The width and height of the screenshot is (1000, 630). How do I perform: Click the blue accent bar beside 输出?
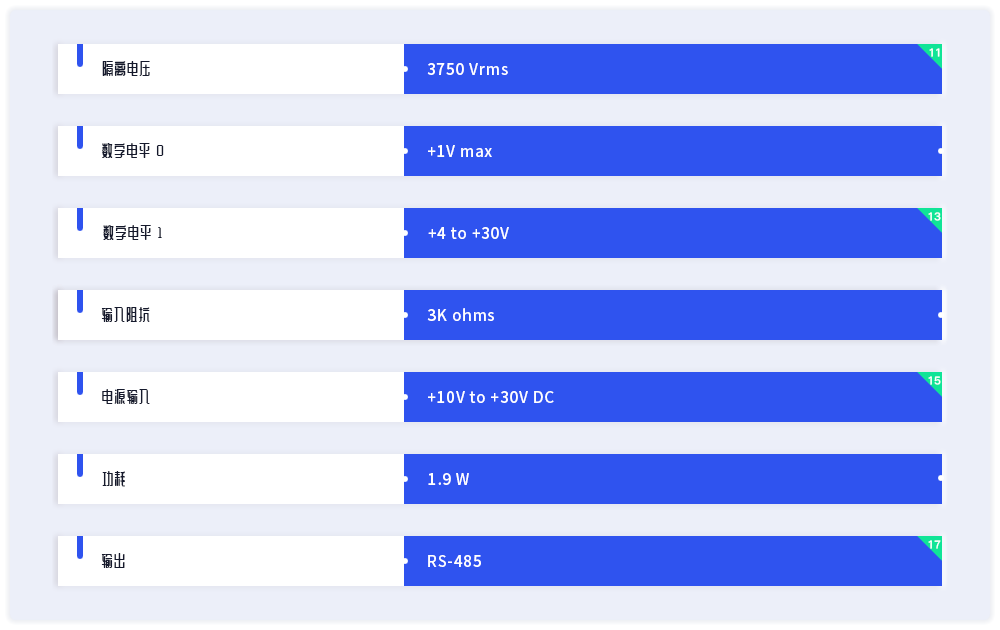(80, 548)
